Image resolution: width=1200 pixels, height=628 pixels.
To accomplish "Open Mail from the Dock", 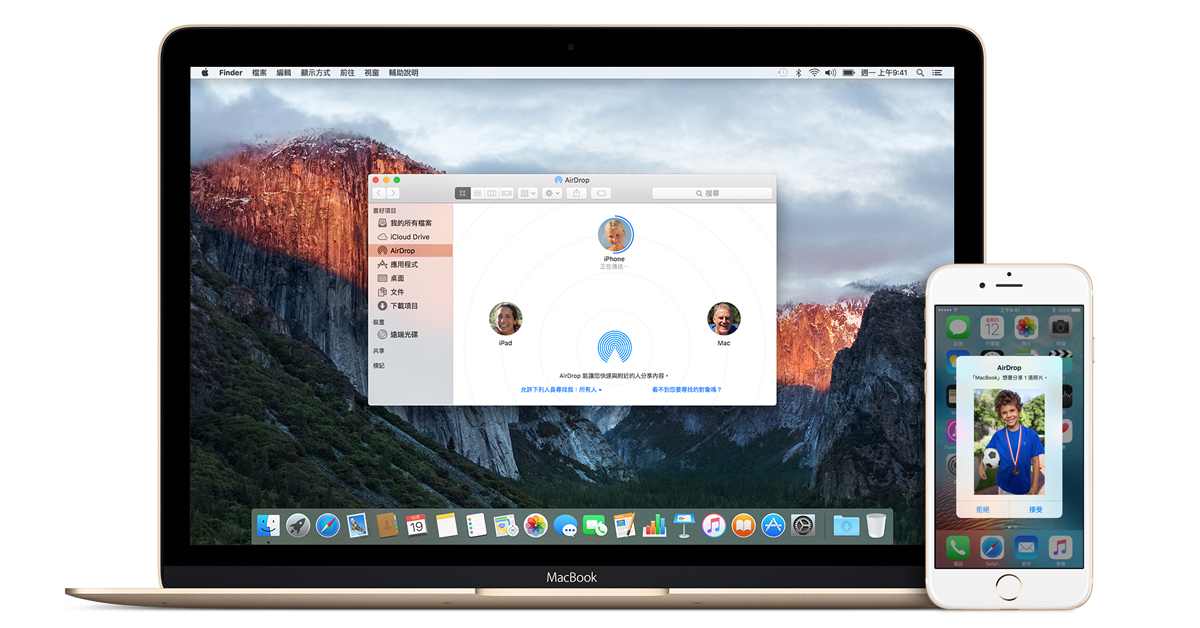I will [358, 525].
